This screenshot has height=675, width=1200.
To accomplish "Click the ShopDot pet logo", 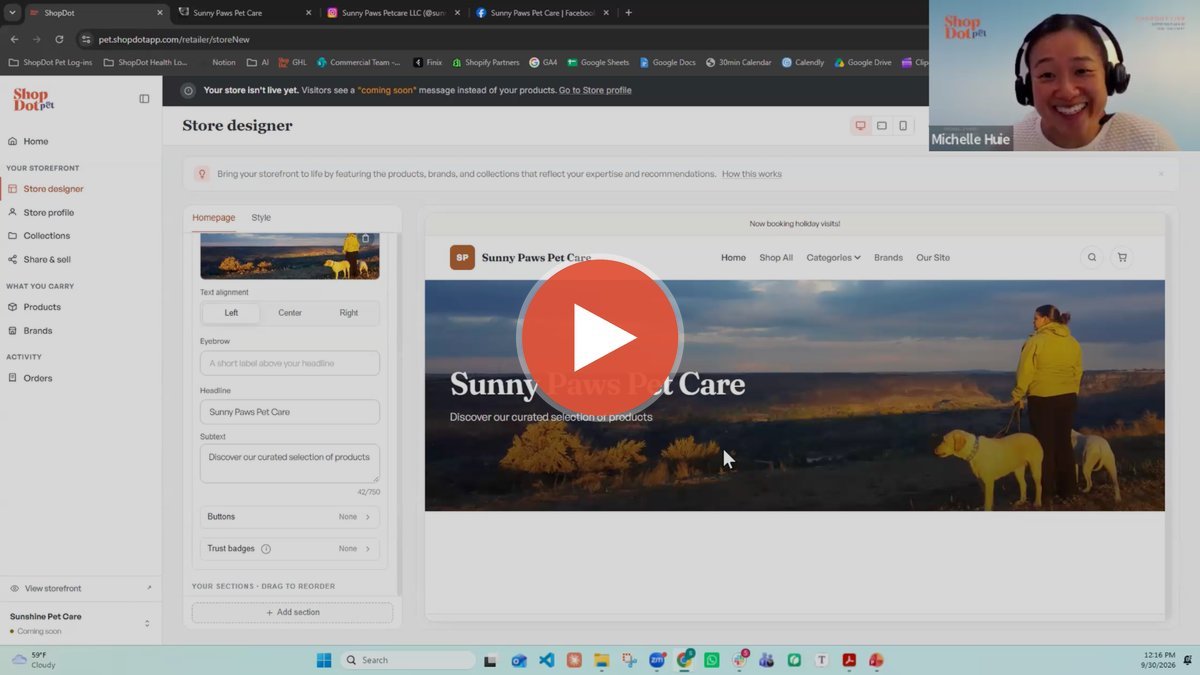I will pos(33,99).
